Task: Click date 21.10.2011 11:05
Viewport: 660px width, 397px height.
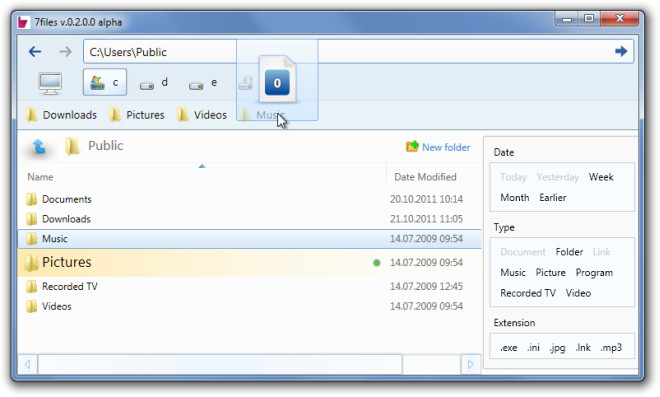Action: (426, 219)
